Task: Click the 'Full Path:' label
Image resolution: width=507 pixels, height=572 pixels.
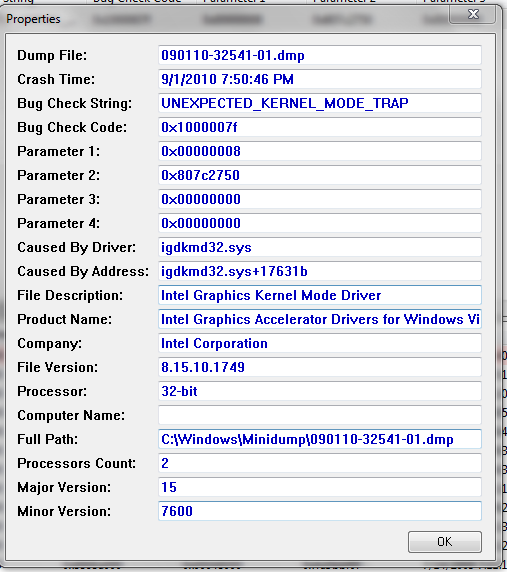Action: [47, 439]
